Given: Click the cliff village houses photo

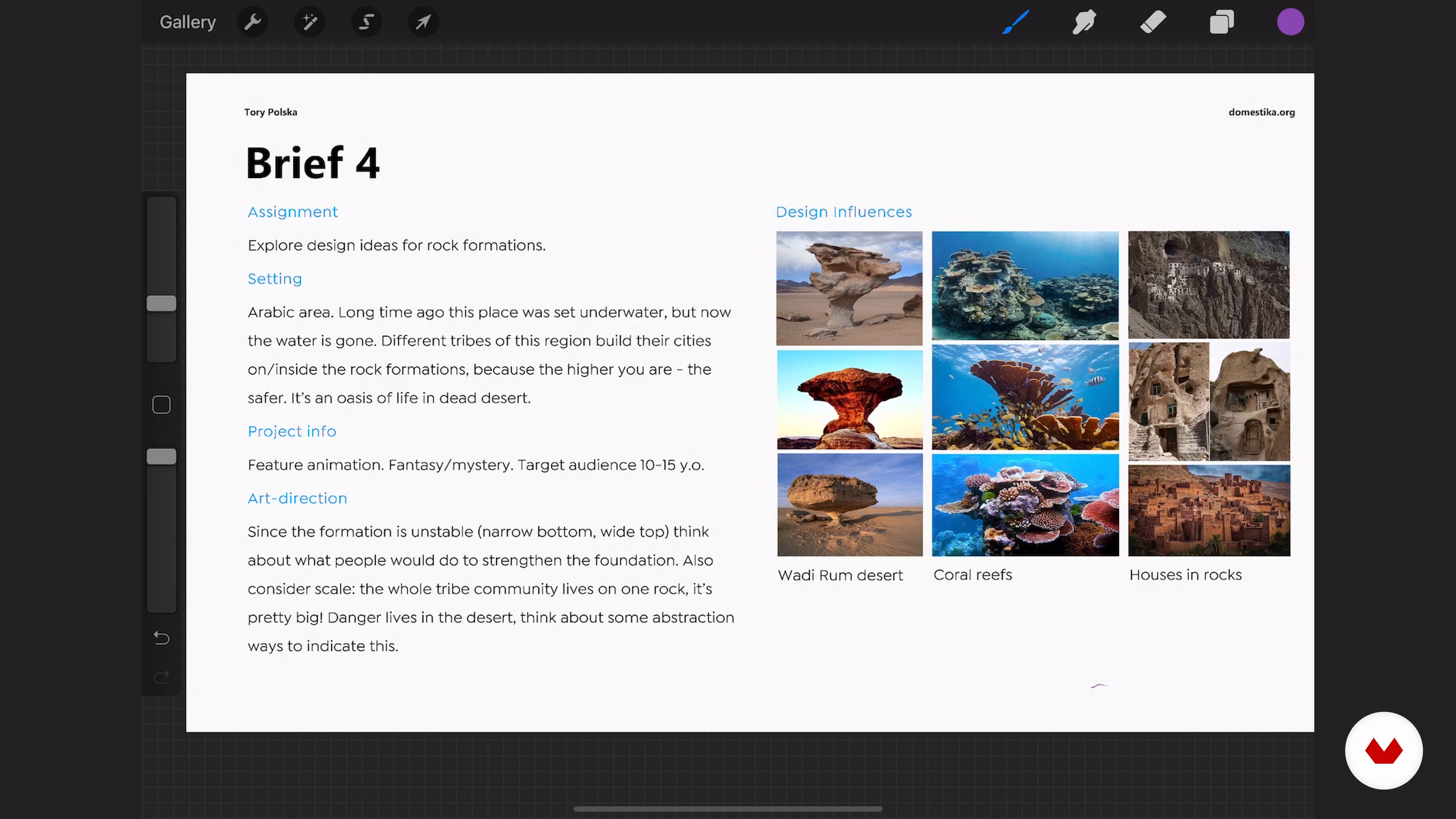Looking at the screenshot, I should click(x=1208, y=285).
